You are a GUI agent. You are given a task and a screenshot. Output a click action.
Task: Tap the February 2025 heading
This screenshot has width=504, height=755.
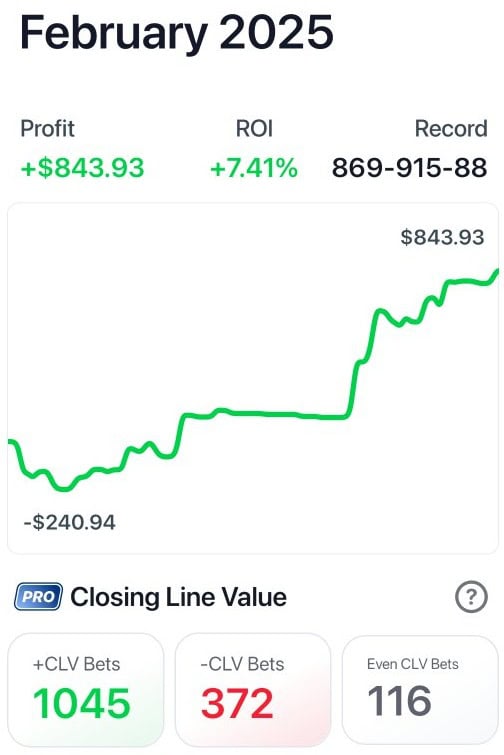[x=177, y=32]
